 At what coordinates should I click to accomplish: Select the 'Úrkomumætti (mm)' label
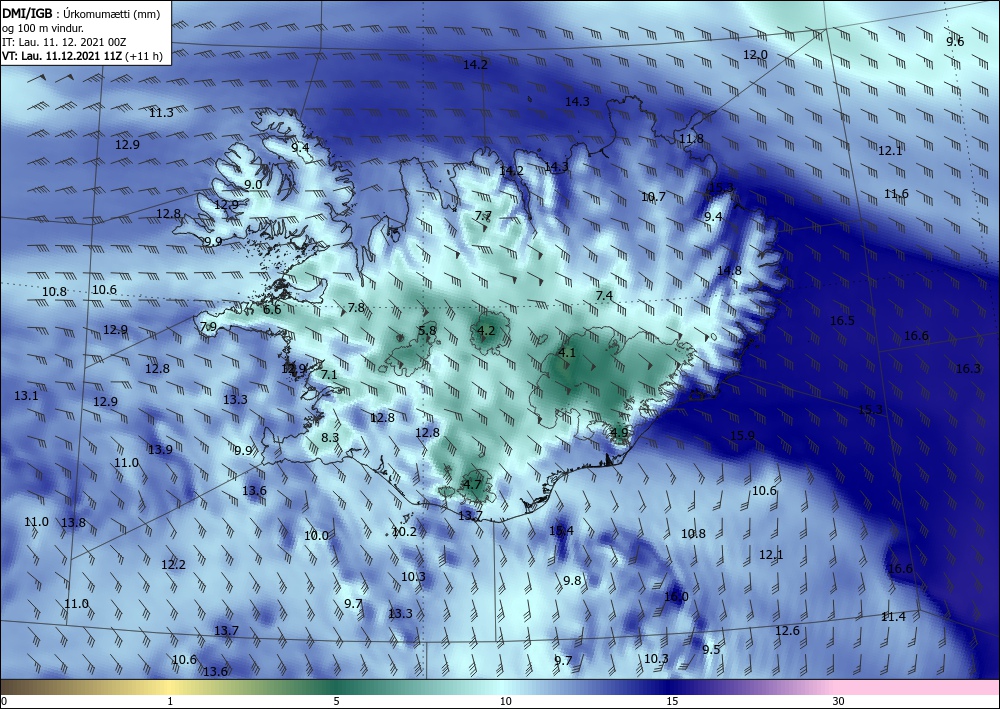point(110,14)
